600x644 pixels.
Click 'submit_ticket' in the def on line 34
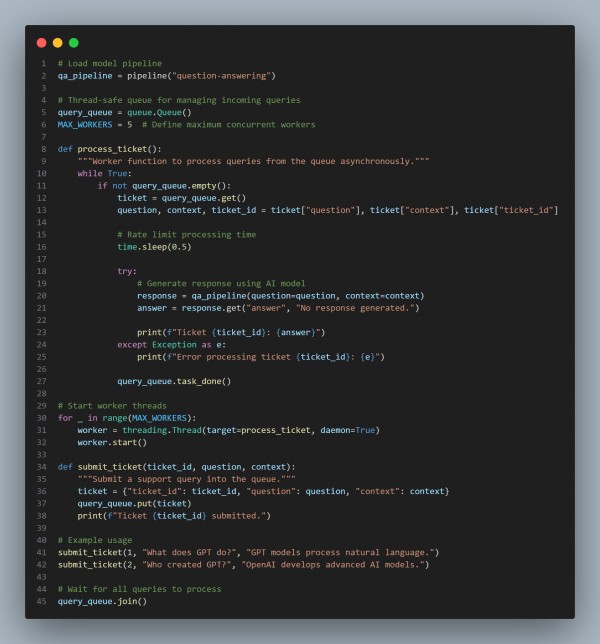[110, 467]
